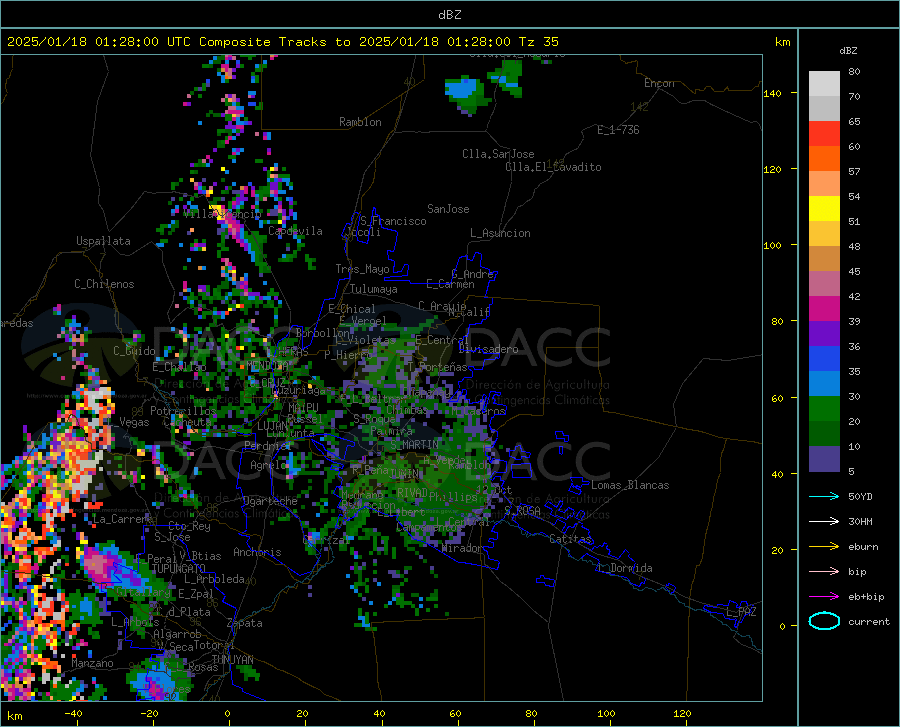This screenshot has height=727, width=900.
Task: Click the 'Ramblon' label near the top
Action: pyautogui.click(x=360, y=122)
